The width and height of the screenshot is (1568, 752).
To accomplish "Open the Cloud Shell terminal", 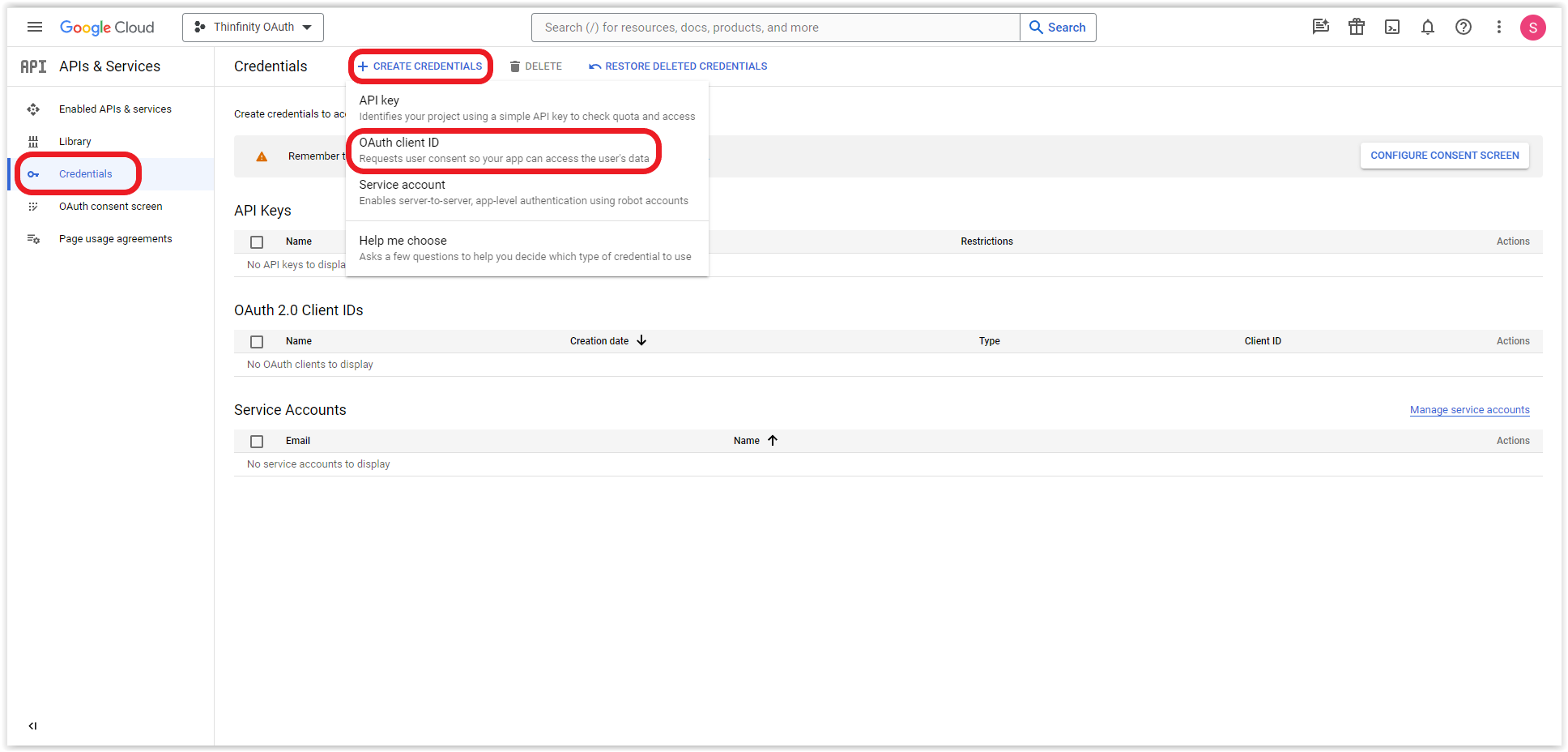I will 1392,27.
